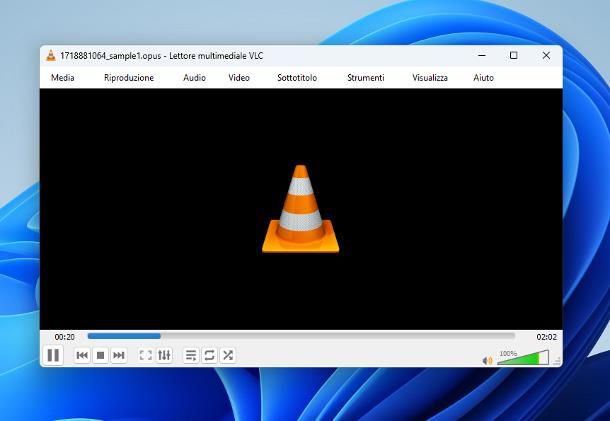The image size is (610, 421).
Task: Click the playback seek bar
Action: 301,336
